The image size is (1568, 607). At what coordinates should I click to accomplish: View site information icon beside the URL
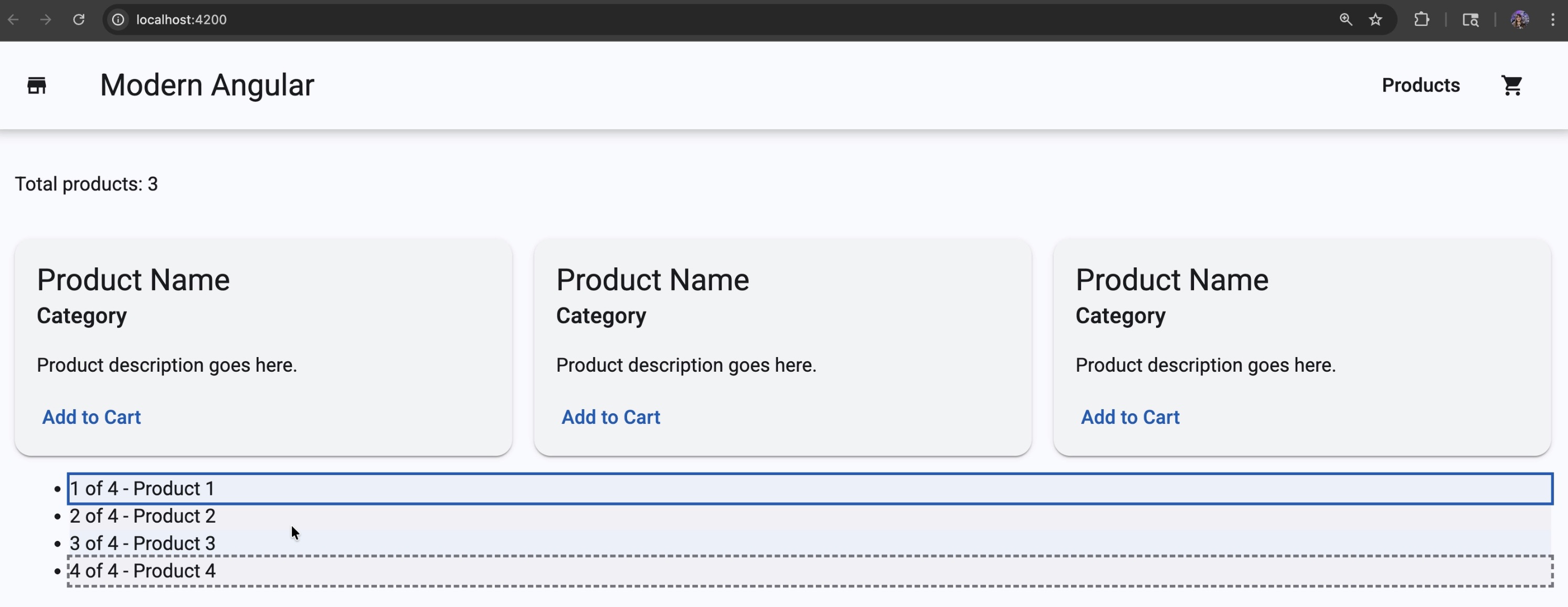pyautogui.click(x=118, y=19)
